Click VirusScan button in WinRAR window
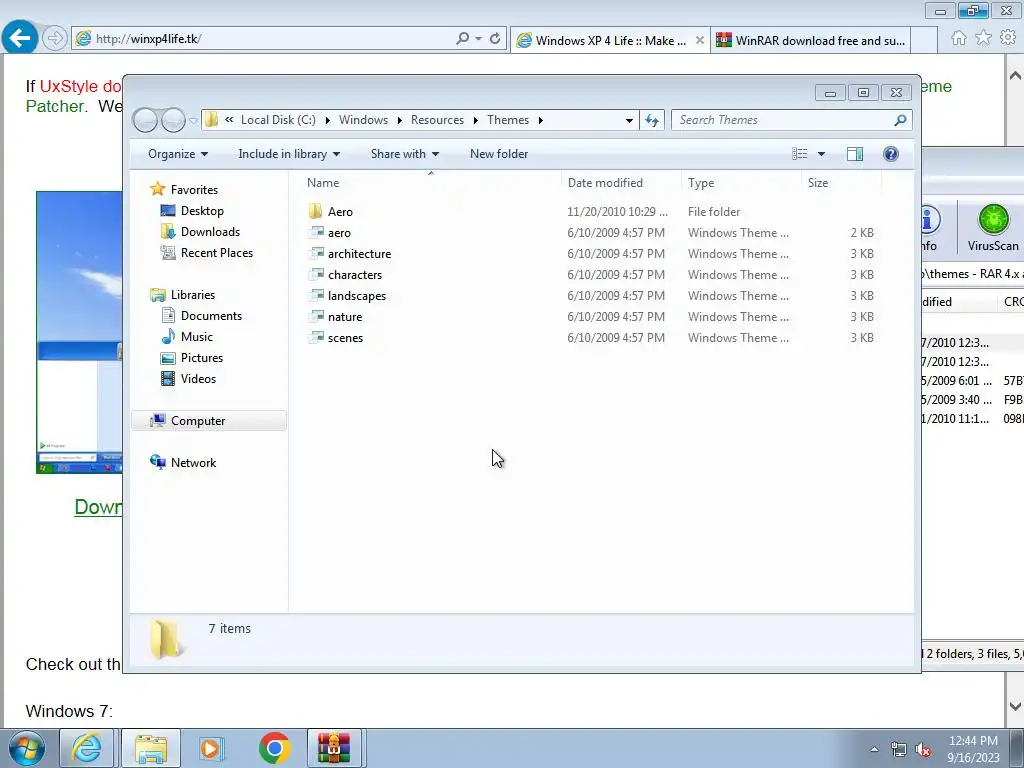 coord(993,227)
